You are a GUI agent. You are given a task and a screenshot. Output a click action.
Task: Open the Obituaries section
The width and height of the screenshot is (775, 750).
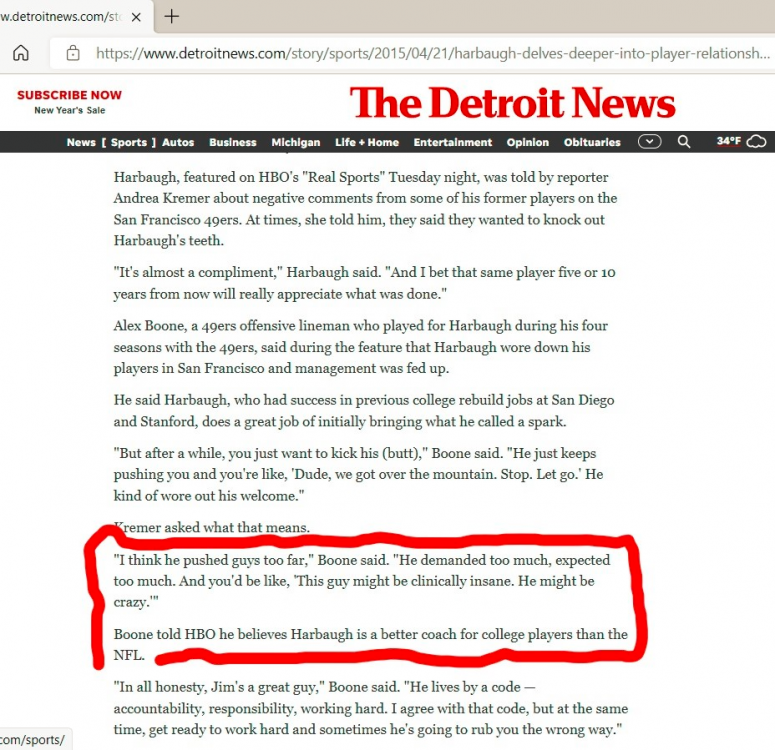pyautogui.click(x=592, y=142)
